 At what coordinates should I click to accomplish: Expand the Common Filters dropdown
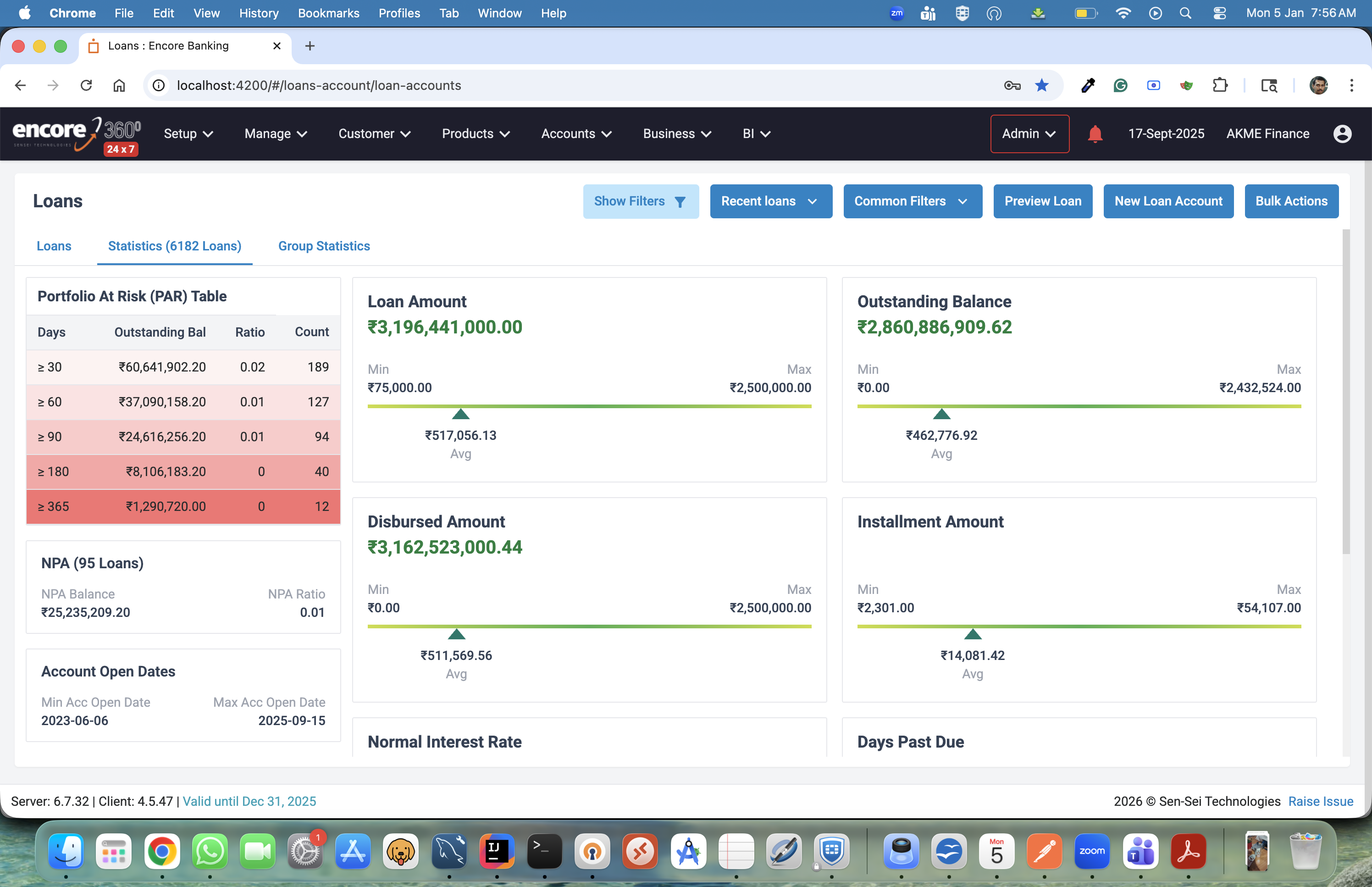tap(912, 201)
